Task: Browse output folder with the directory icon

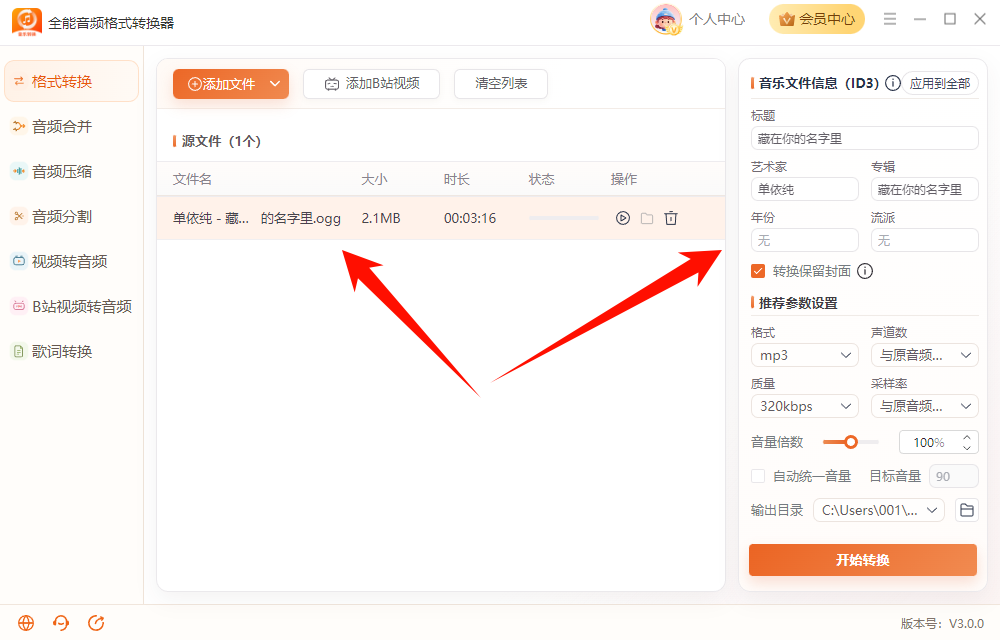Action: (967, 510)
